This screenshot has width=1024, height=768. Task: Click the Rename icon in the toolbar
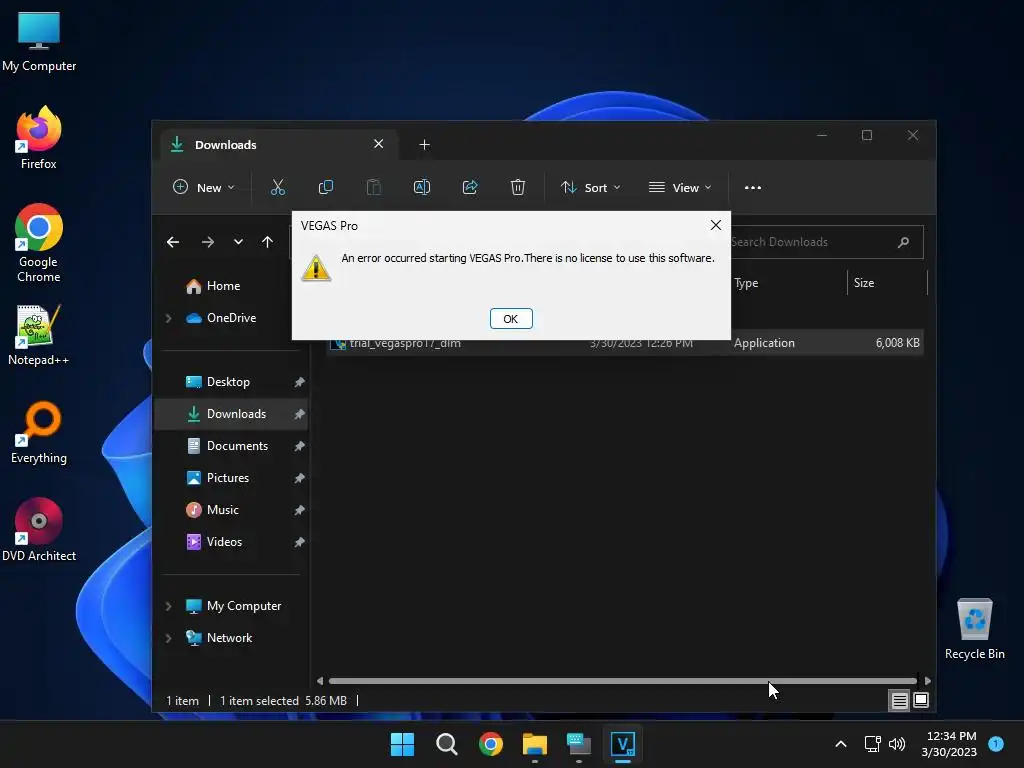422,187
